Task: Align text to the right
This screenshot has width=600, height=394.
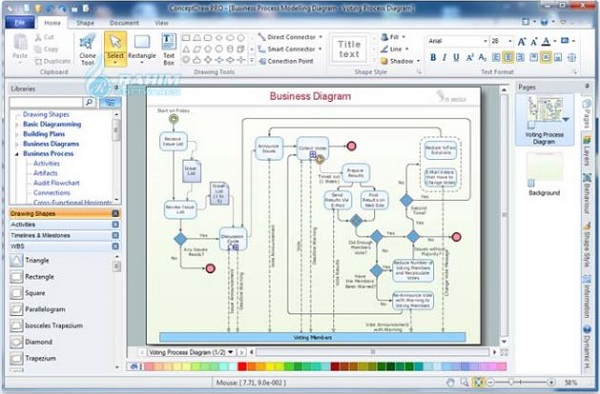Action: [520, 57]
